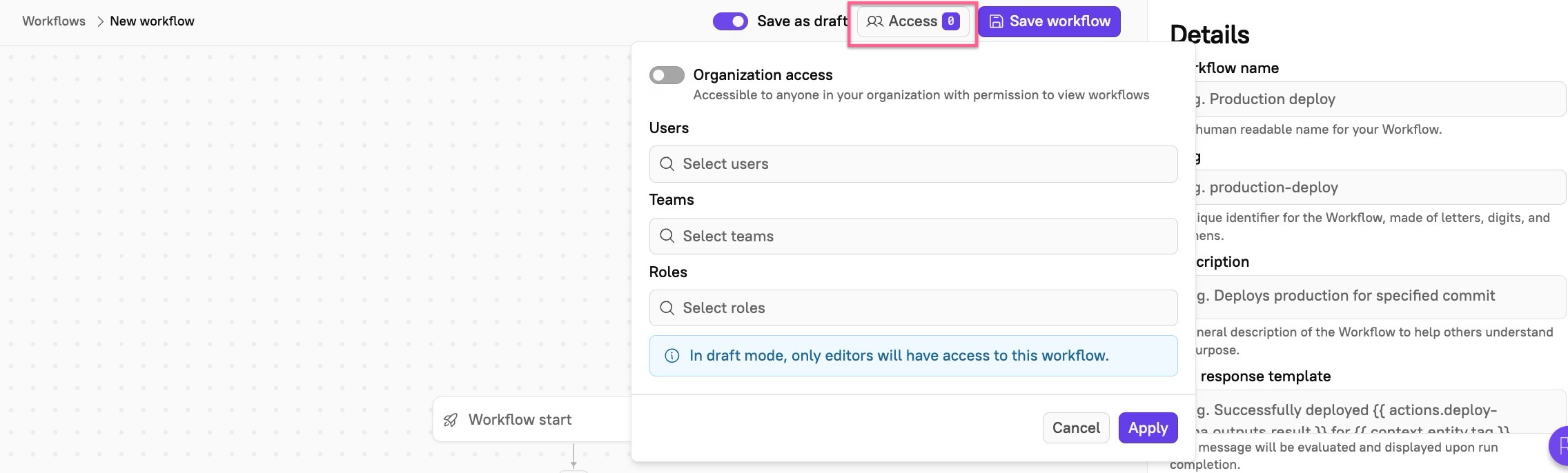
Task: Click the New workflow breadcrumb
Action: pos(152,21)
